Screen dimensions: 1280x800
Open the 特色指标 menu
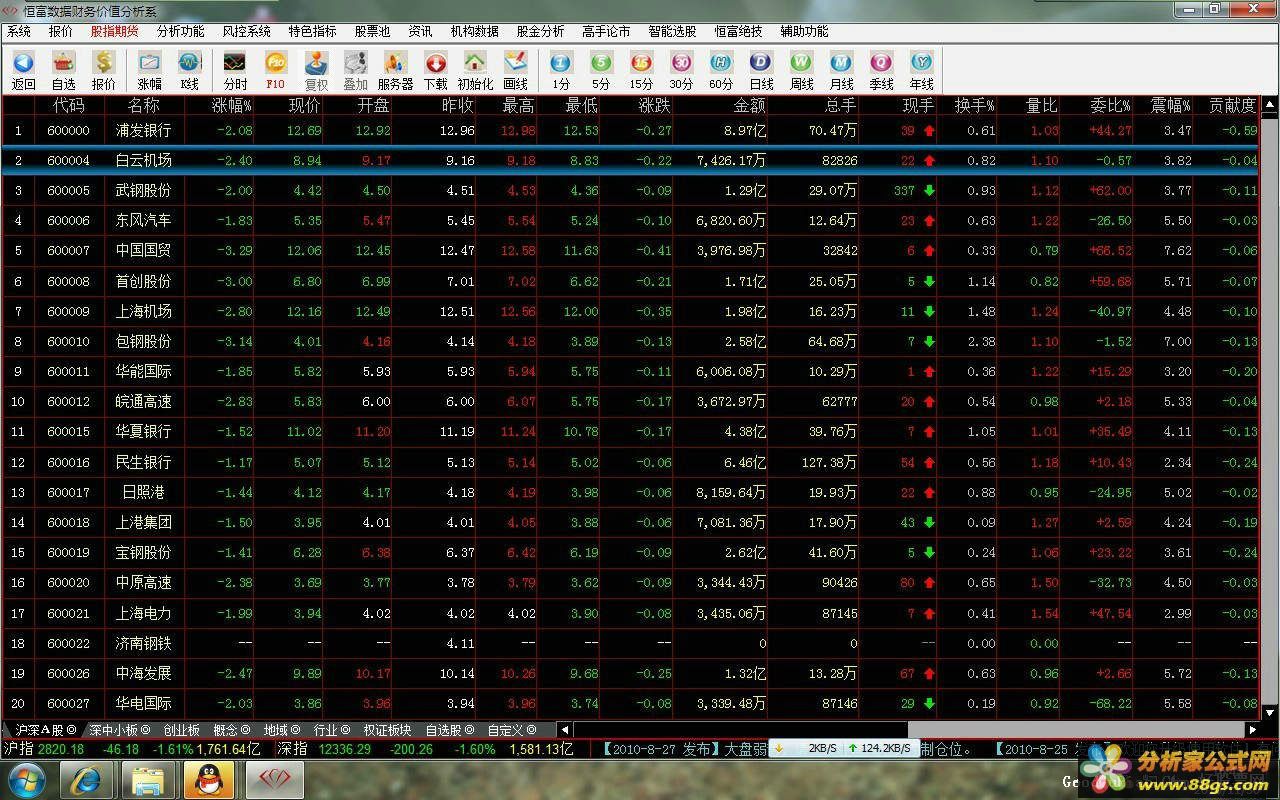pos(312,32)
